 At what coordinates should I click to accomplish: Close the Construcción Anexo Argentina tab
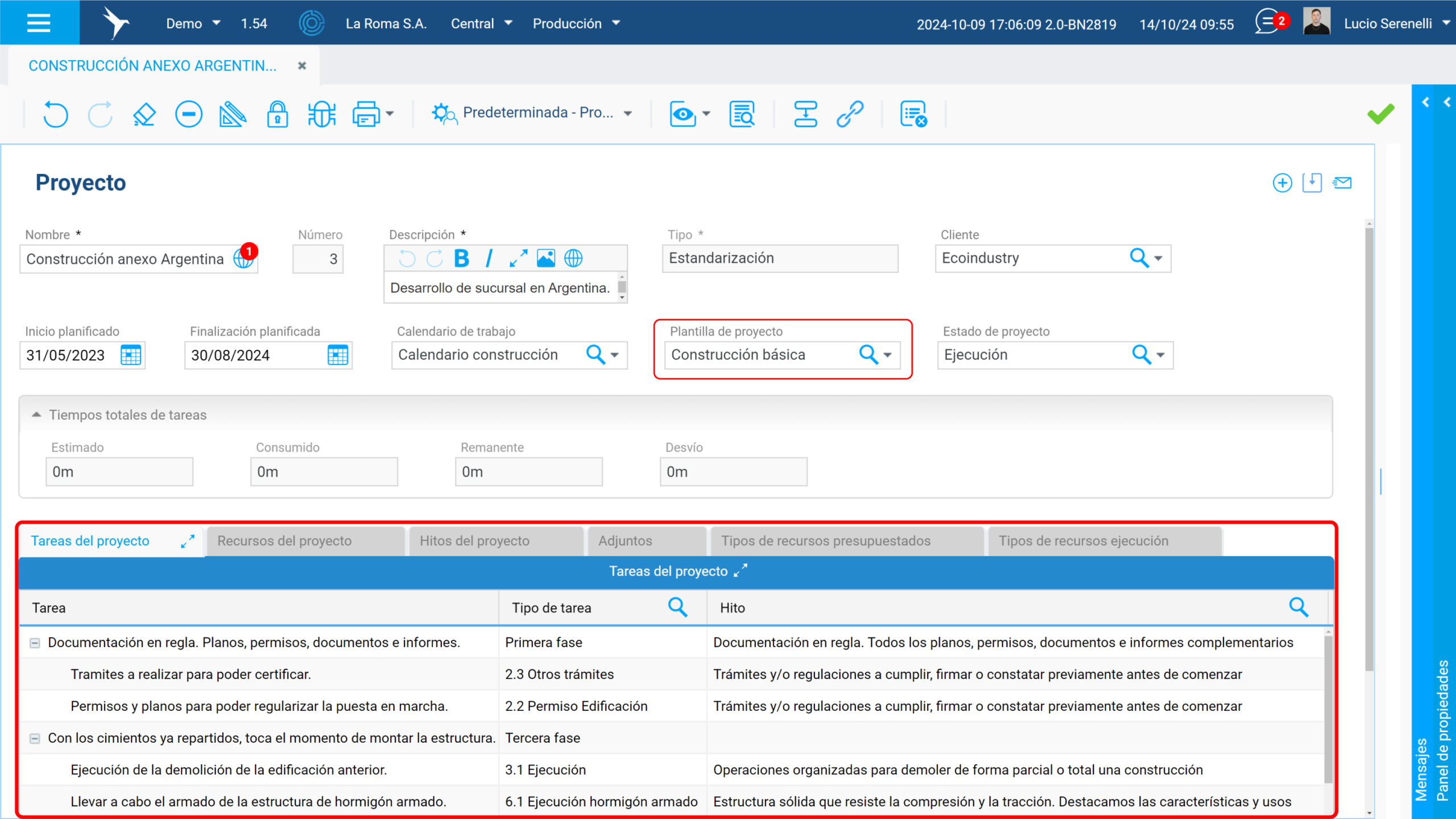tap(302, 65)
